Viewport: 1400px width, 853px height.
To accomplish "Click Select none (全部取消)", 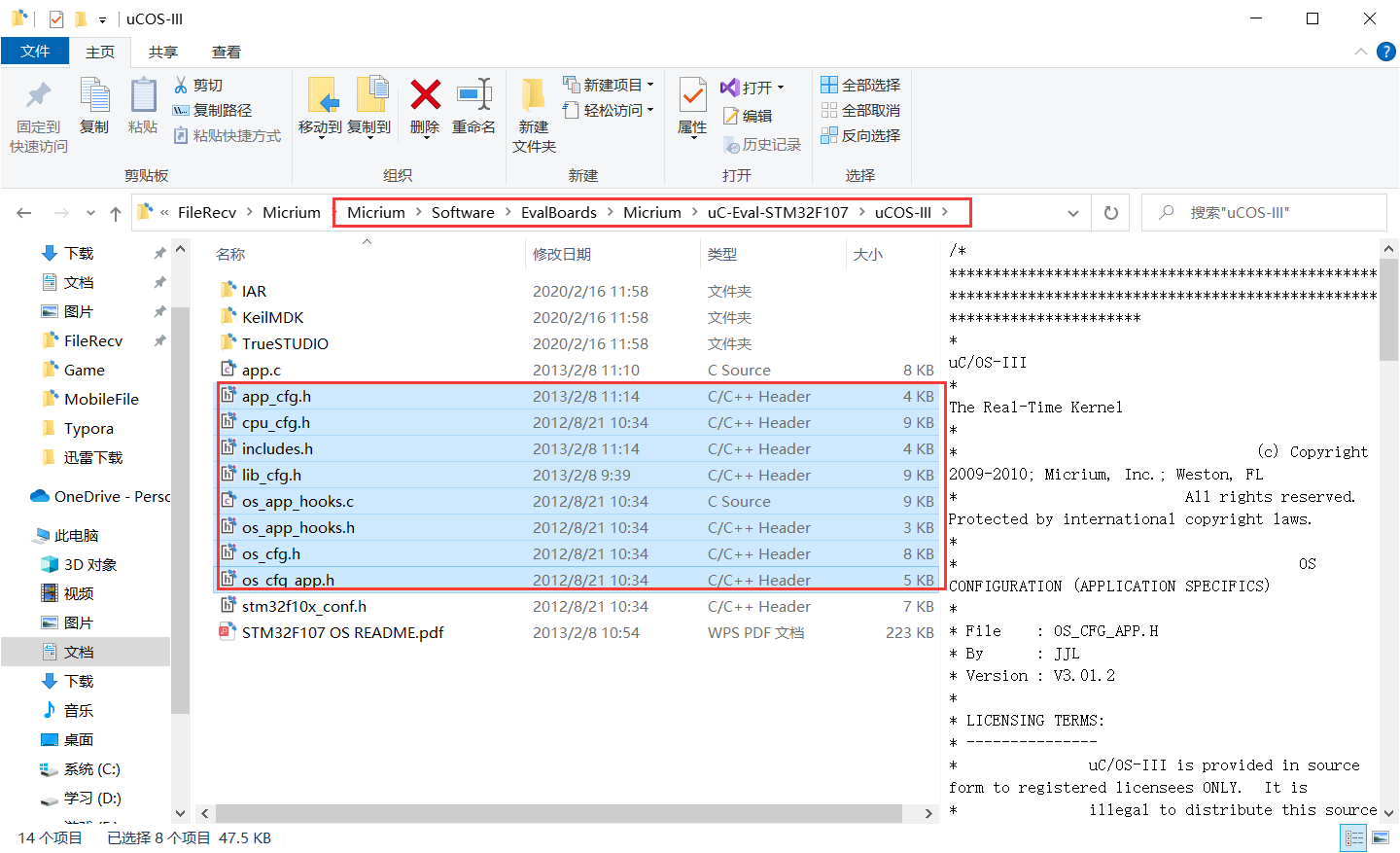I will 860,111.
